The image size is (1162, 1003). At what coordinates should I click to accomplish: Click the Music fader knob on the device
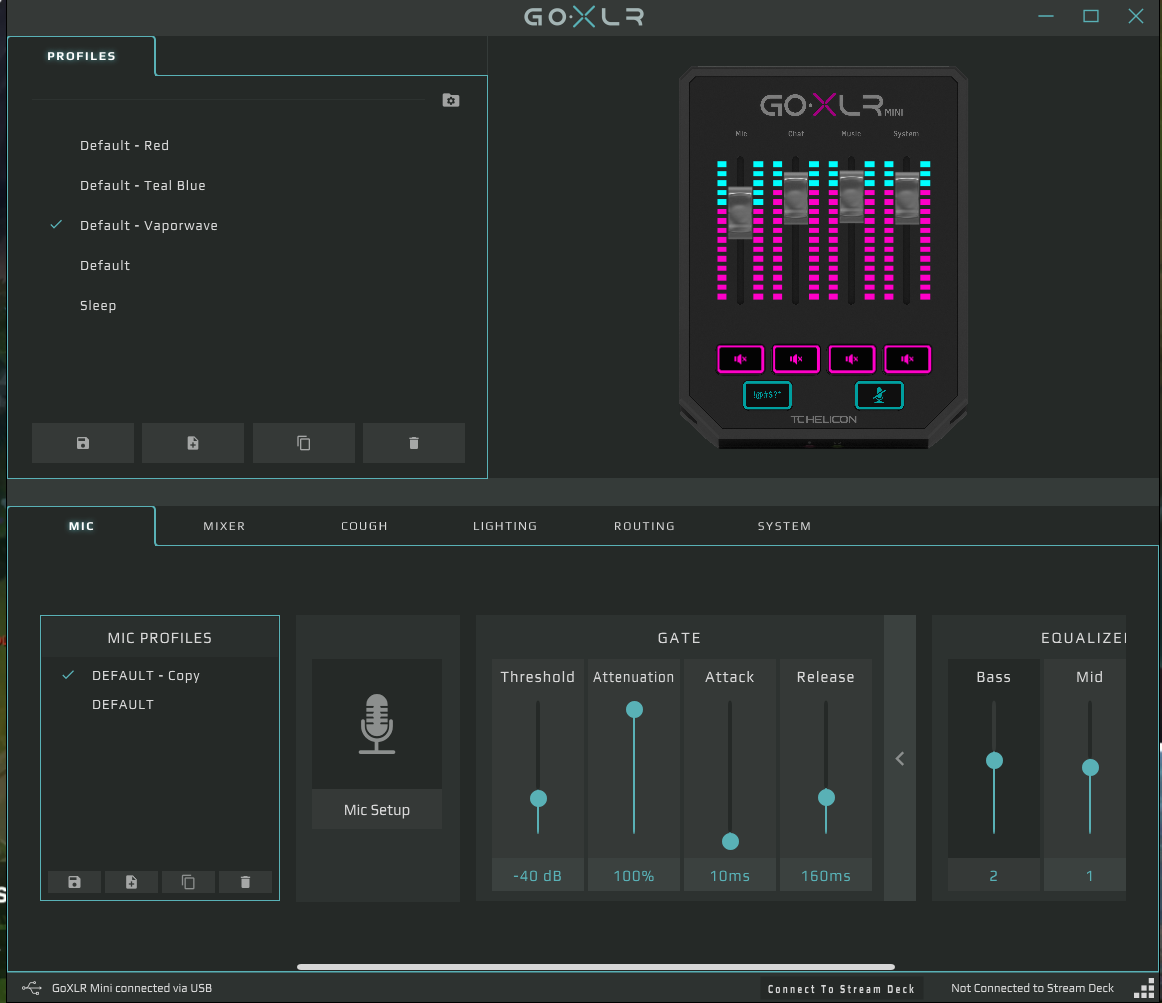click(851, 196)
